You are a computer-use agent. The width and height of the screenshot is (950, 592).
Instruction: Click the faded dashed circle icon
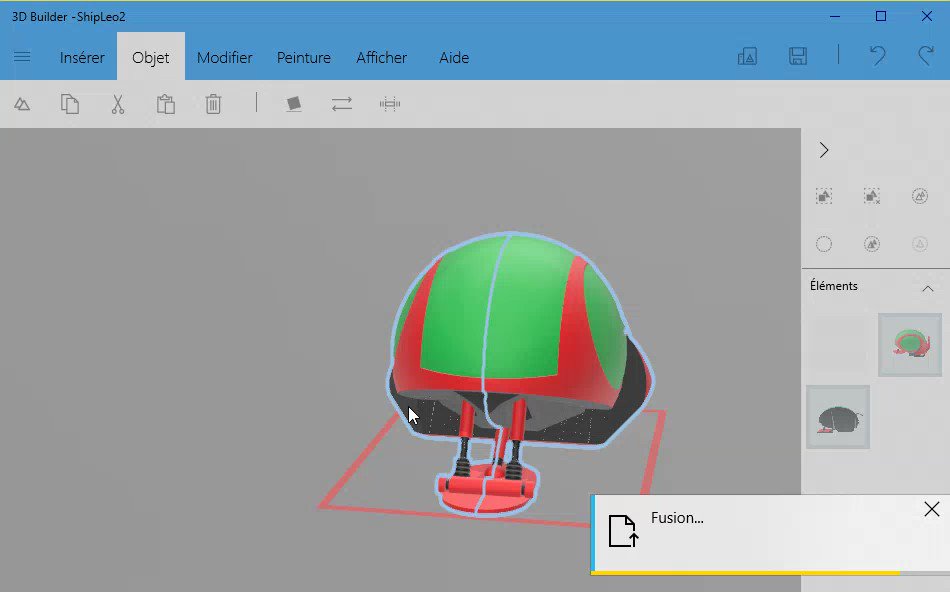[920, 244]
